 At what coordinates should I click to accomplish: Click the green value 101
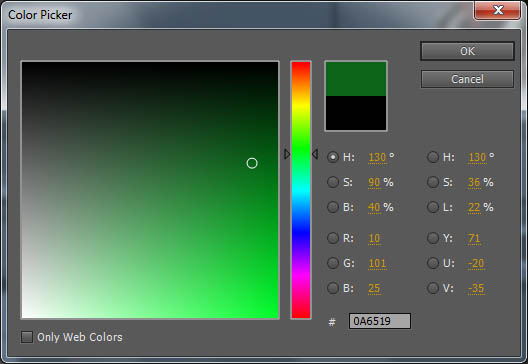[377, 263]
